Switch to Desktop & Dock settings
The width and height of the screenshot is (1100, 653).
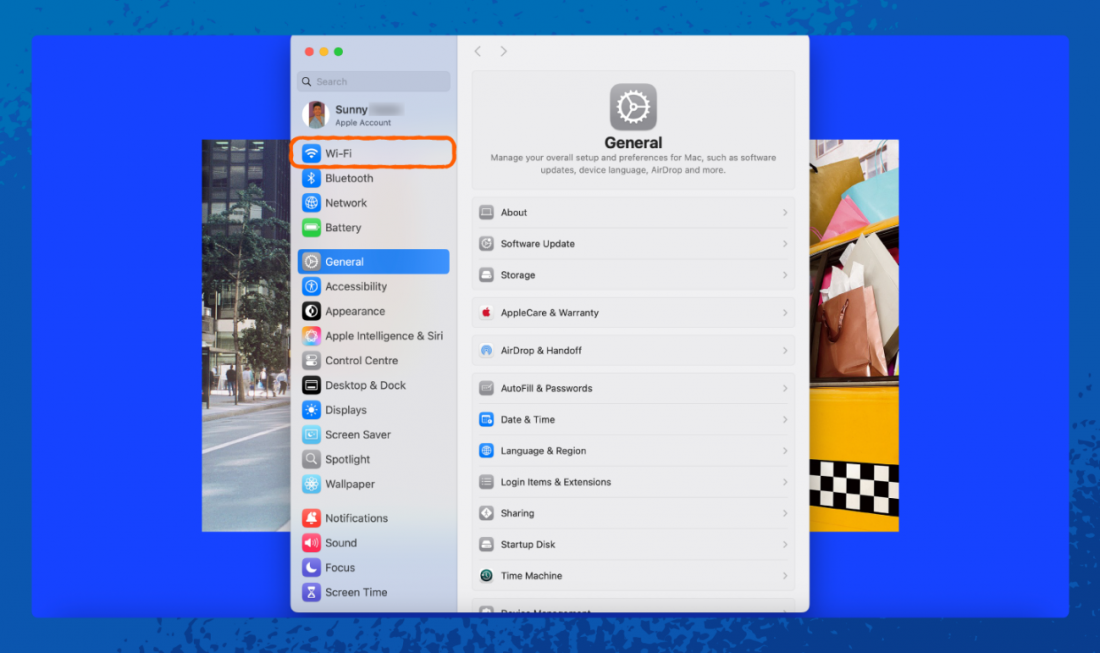(x=365, y=386)
